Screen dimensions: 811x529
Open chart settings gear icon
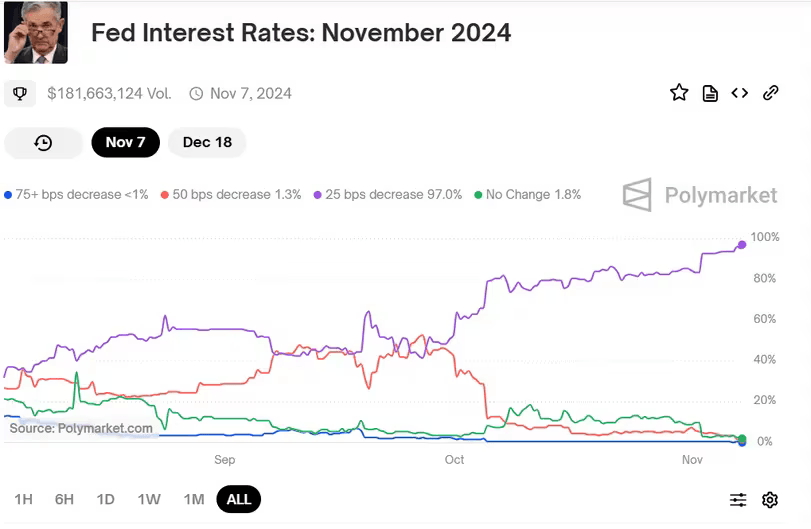[x=770, y=500]
